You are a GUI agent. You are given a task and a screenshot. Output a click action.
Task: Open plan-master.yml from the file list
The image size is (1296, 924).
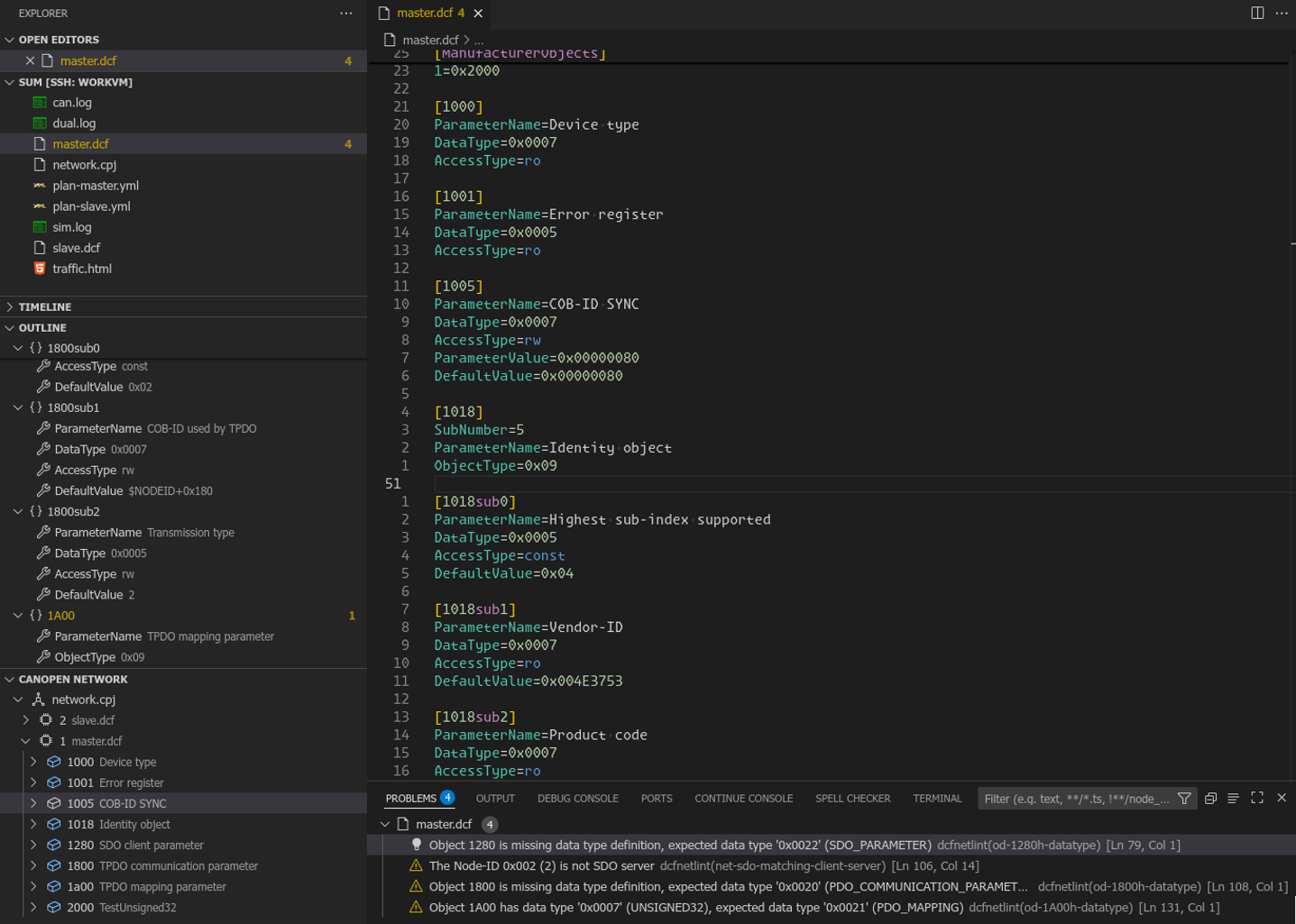pos(95,186)
